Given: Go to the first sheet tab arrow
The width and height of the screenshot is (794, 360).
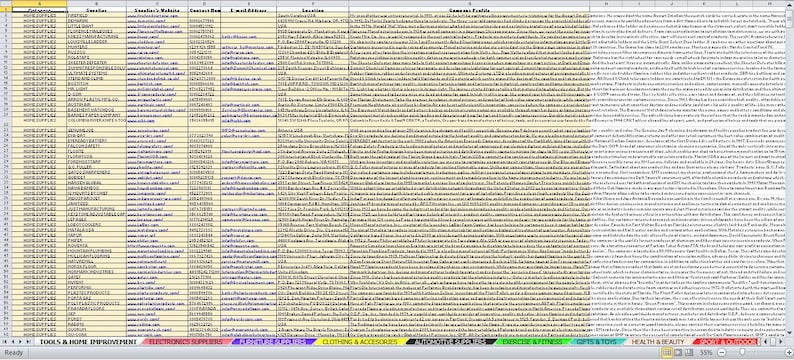Looking at the screenshot, I should point(5,342).
